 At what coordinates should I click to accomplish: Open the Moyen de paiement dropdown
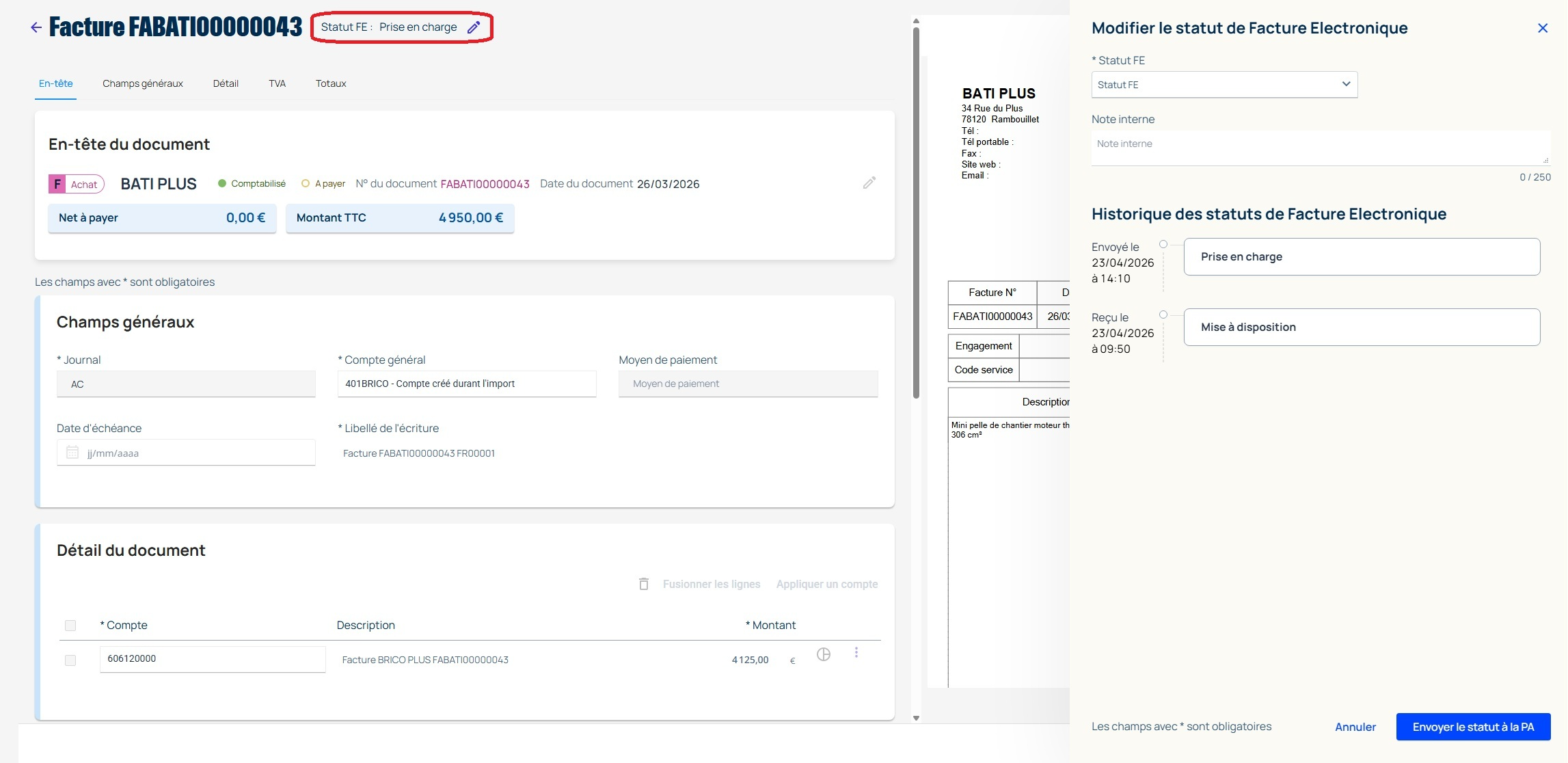(748, 384)
